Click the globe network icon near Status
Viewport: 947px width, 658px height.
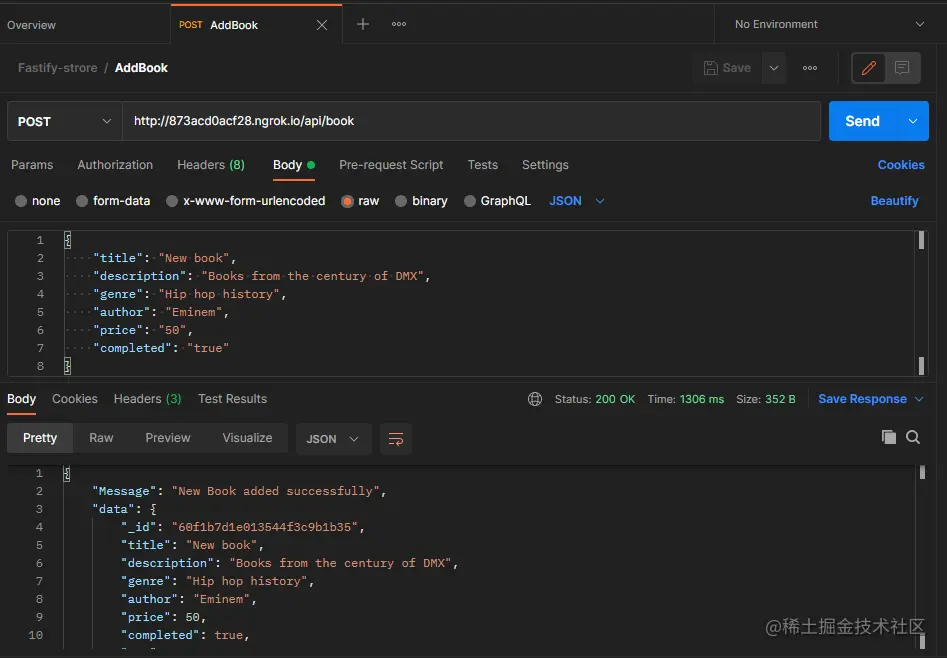click(x=536, y=398)
